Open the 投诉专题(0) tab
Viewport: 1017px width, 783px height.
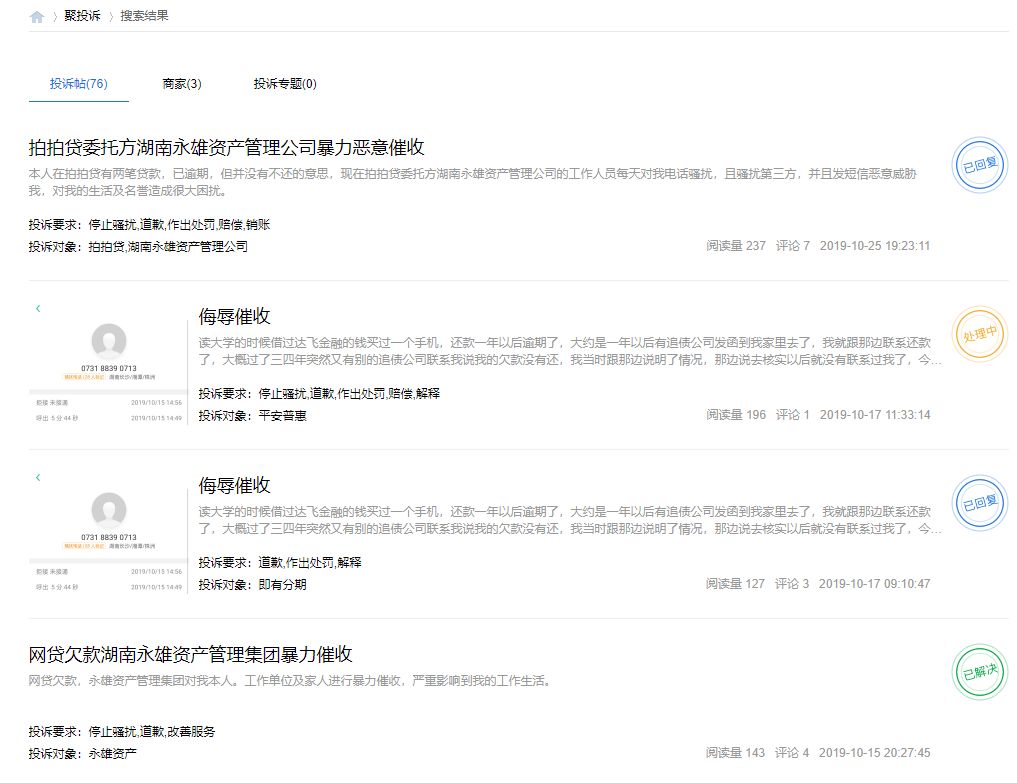point(285,84)
